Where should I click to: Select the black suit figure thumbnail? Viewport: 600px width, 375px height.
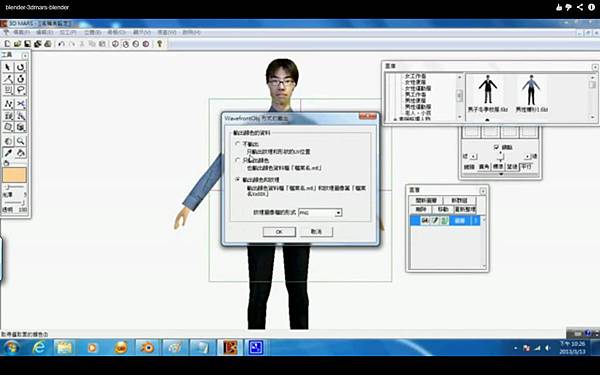[x=487, y=90]
